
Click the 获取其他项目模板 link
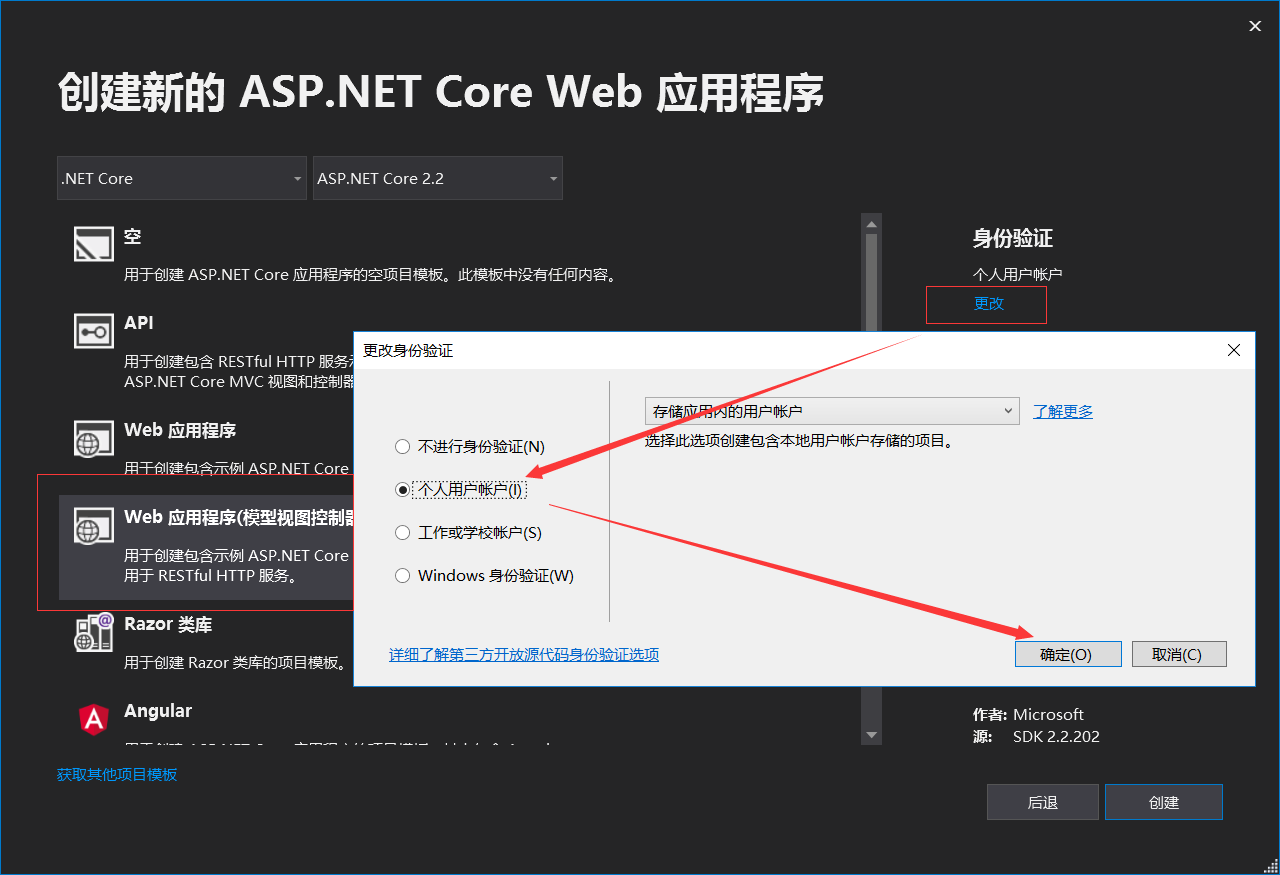click(117, 774)
